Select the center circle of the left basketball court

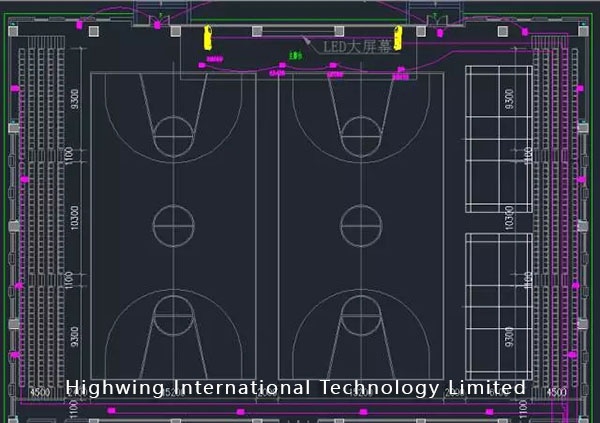(173, 226)
